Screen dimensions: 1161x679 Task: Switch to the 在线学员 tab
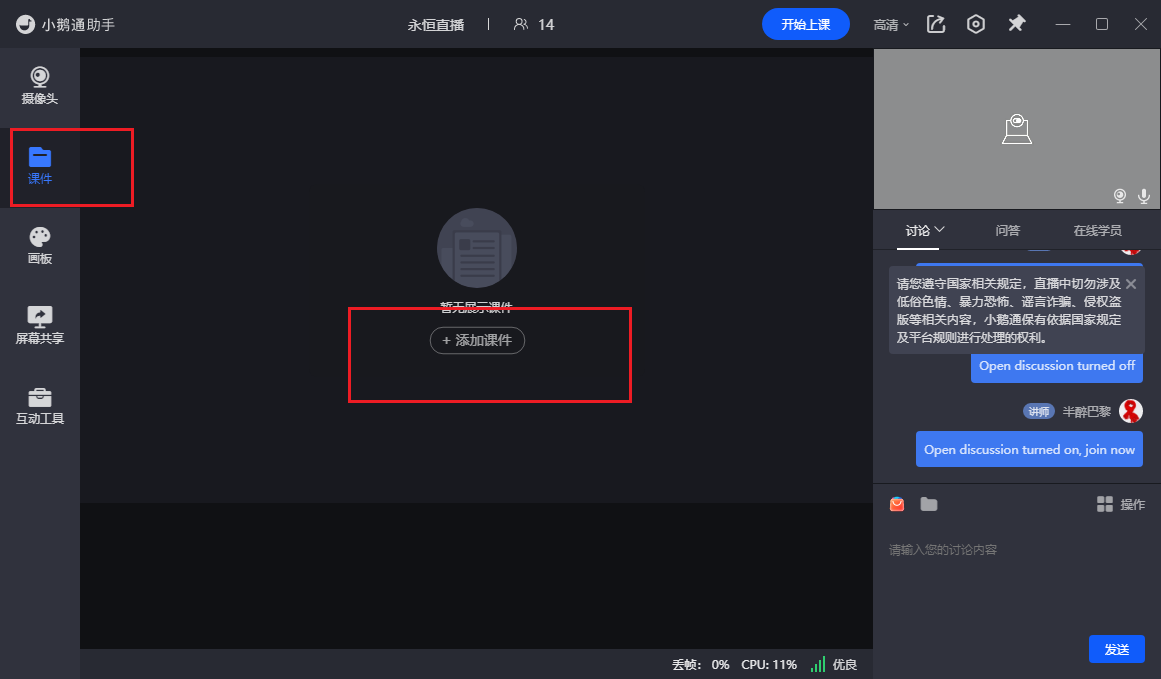(x=1097, y=230)
